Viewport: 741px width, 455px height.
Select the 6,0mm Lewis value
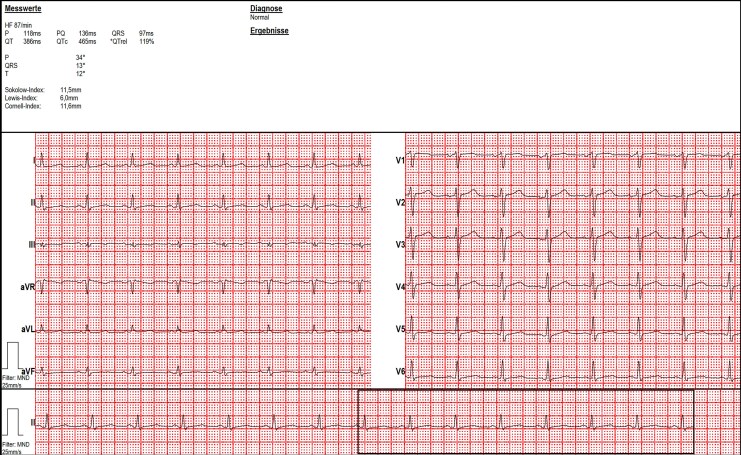point(69,98)
